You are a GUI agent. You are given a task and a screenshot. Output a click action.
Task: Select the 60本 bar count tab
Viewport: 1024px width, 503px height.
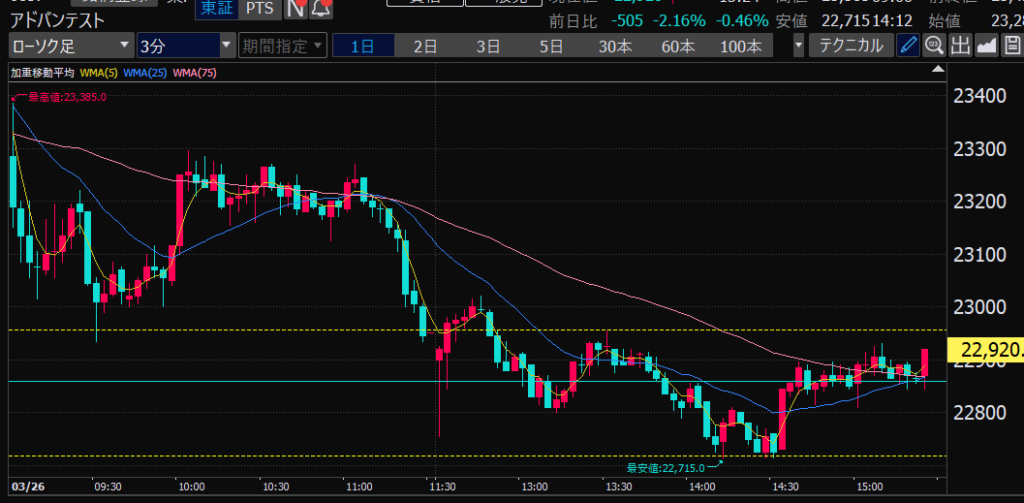[x=677, y=46]
